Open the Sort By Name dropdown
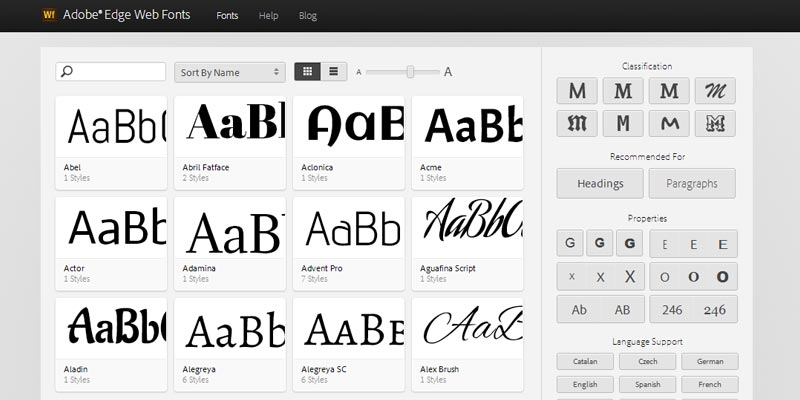Image resolution: width=800 pixels, height=400 pixels. [x=229, y=72]
